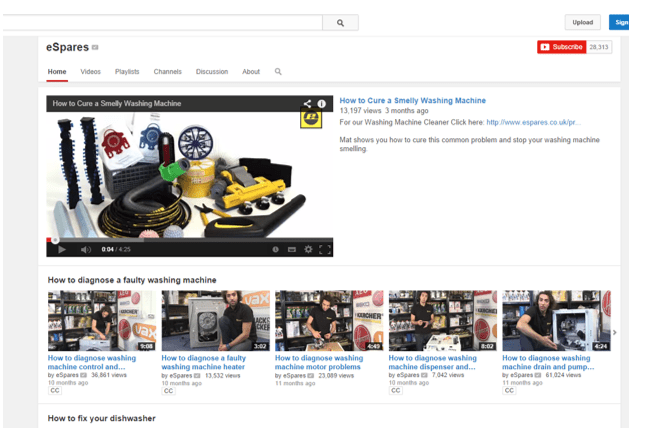The height and width of the screenshot is (428, 647).
Task: Click the Watch Later clock icon
Action: tap(275, 249)
